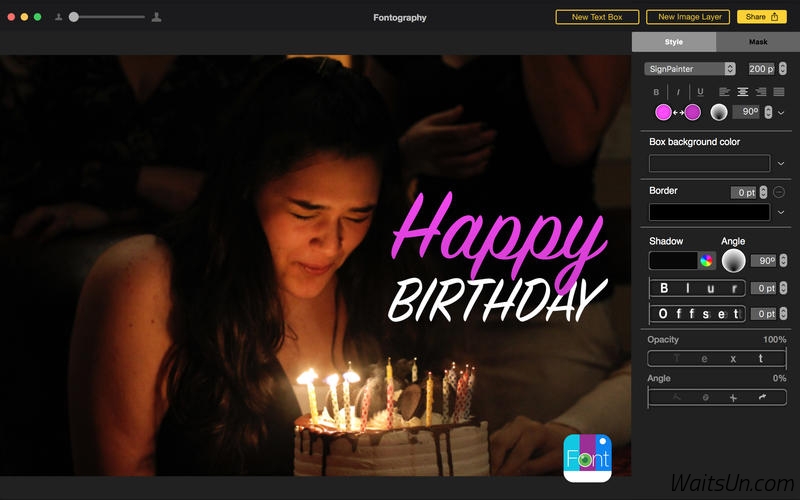The image size is (800, 500).
Task: Pick the first magenta gradient color swatch
Action: [x=662, y=112]
